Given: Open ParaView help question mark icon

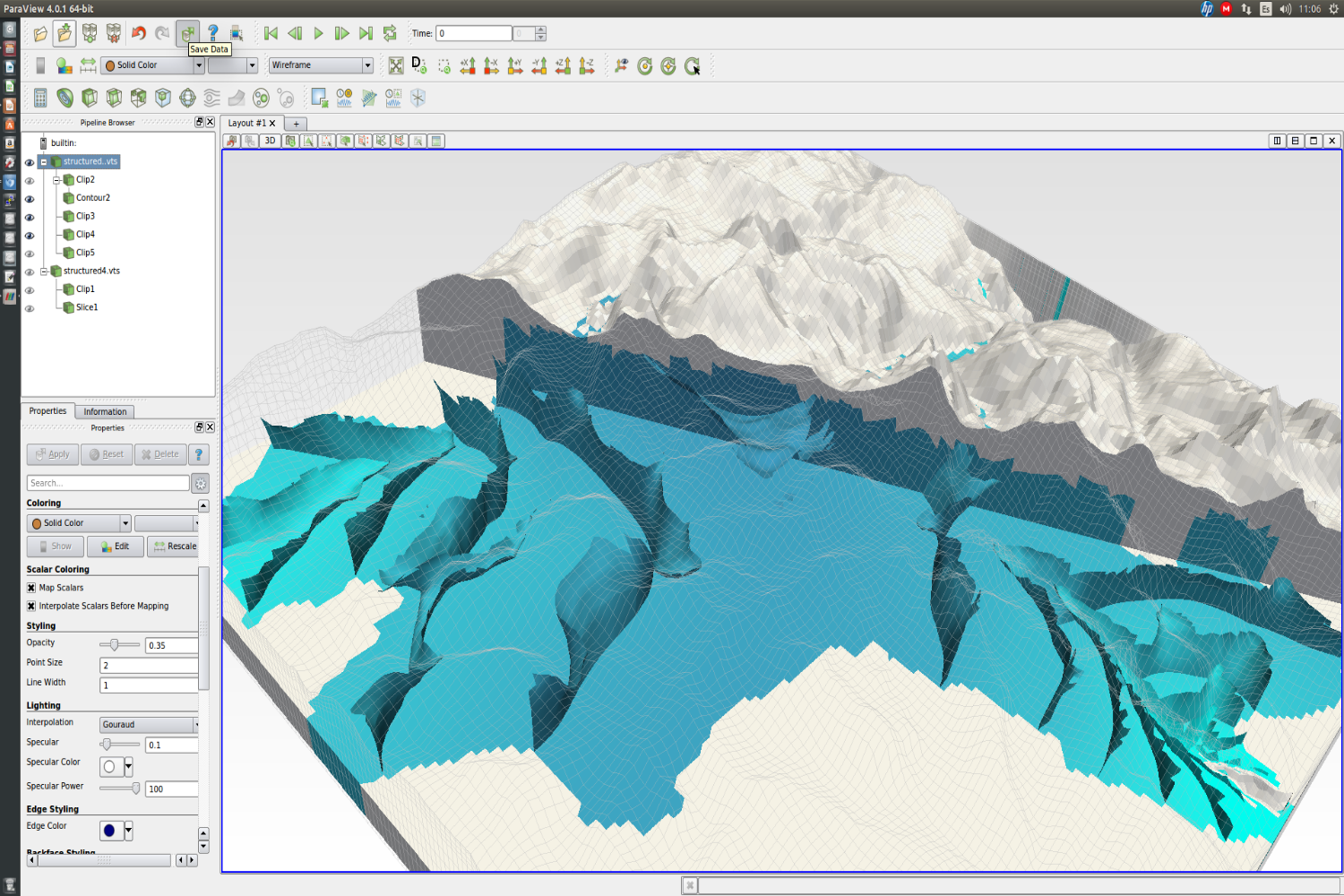Looking at the screenshot, I should tap(212, 33).
